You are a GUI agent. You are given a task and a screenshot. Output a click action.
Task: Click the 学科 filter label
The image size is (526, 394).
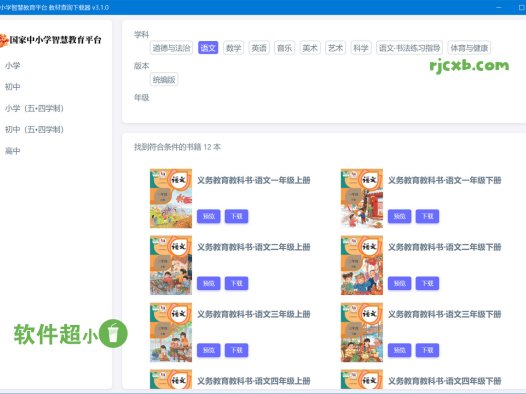[x=141, y=35]
